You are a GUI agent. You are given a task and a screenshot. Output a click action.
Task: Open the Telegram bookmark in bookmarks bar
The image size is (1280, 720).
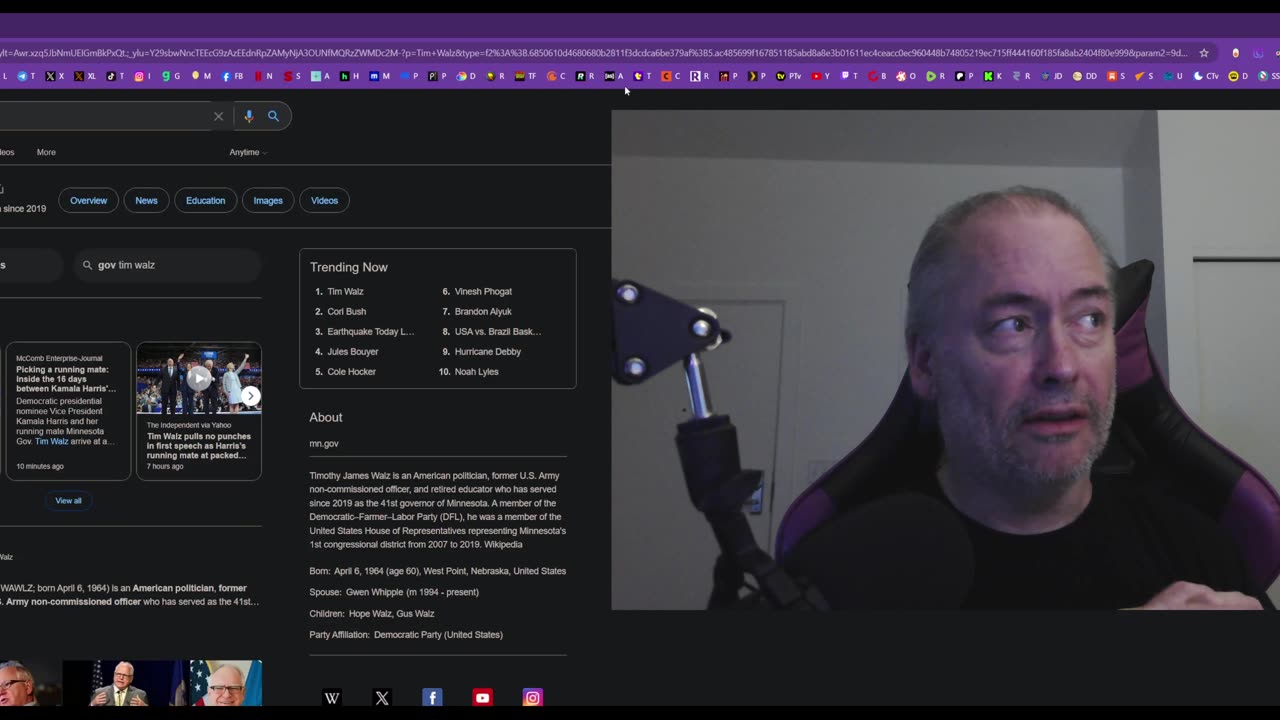coord(27,76)
